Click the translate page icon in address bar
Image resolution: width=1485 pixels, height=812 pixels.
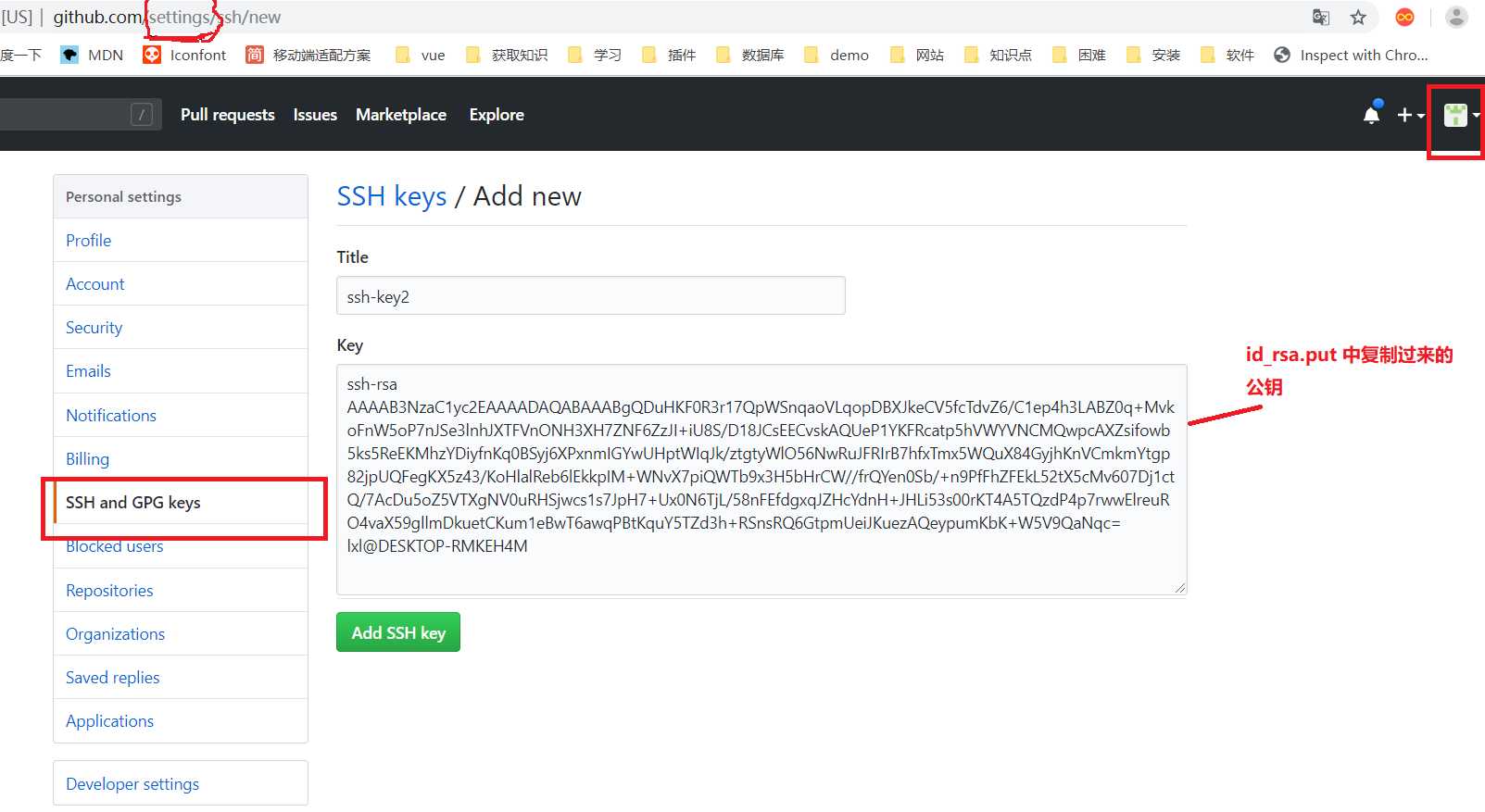(x=1321, y=17)
